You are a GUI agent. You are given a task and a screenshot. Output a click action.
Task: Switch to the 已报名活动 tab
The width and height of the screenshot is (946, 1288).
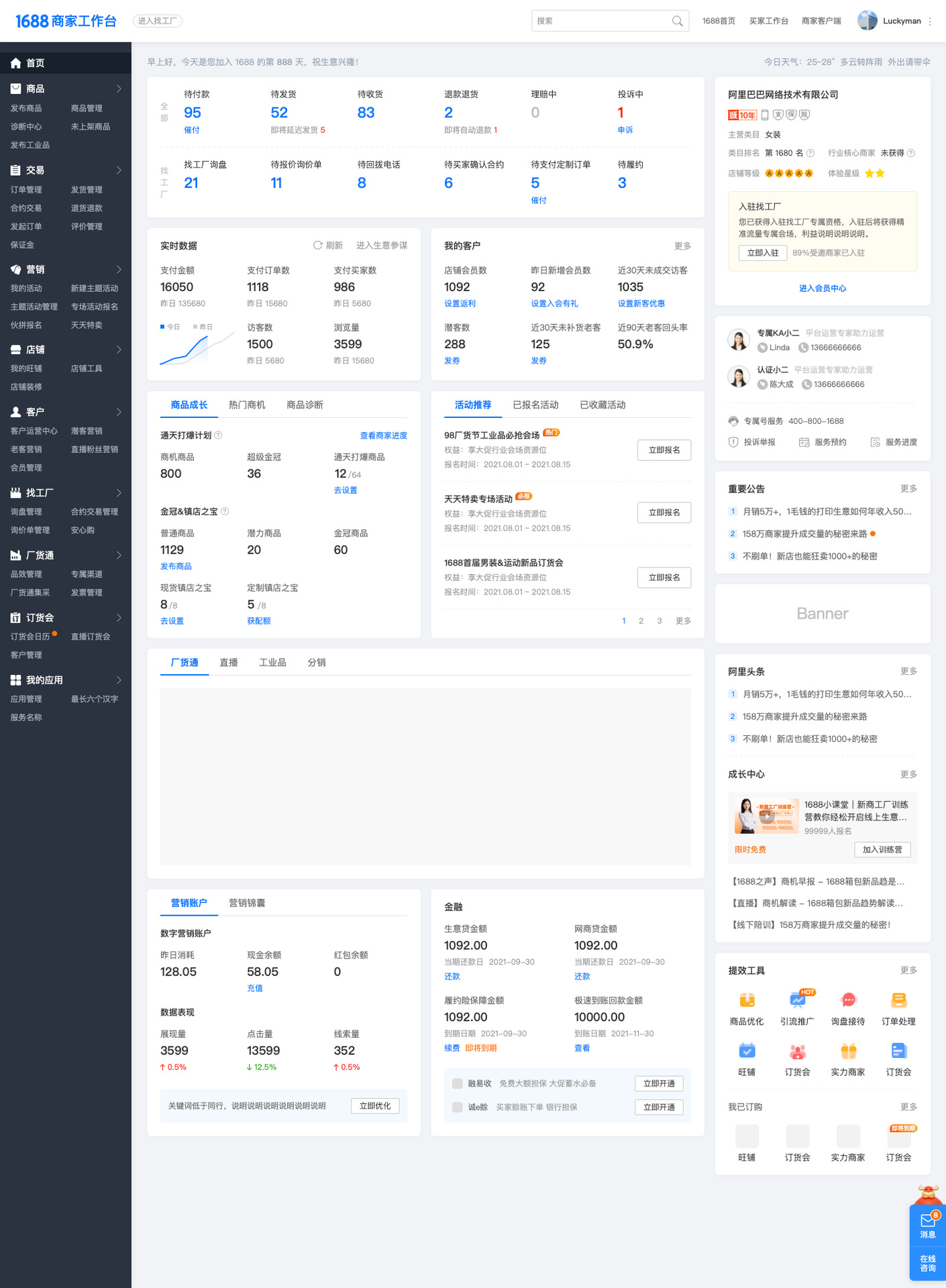pyautogui.click(x=535, y=405)
